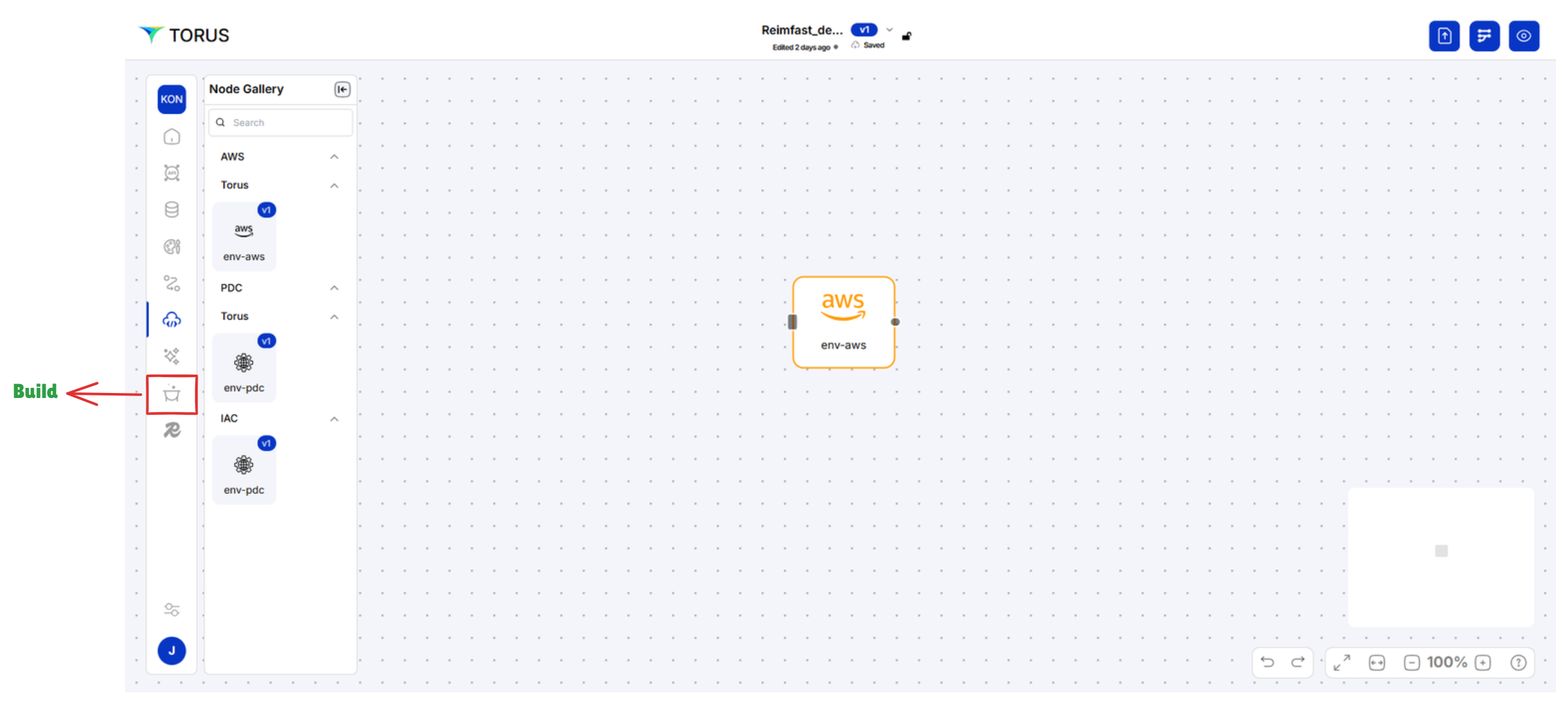
Task: Toggle the blue eye preview button
Action: tap(1523, 36)
